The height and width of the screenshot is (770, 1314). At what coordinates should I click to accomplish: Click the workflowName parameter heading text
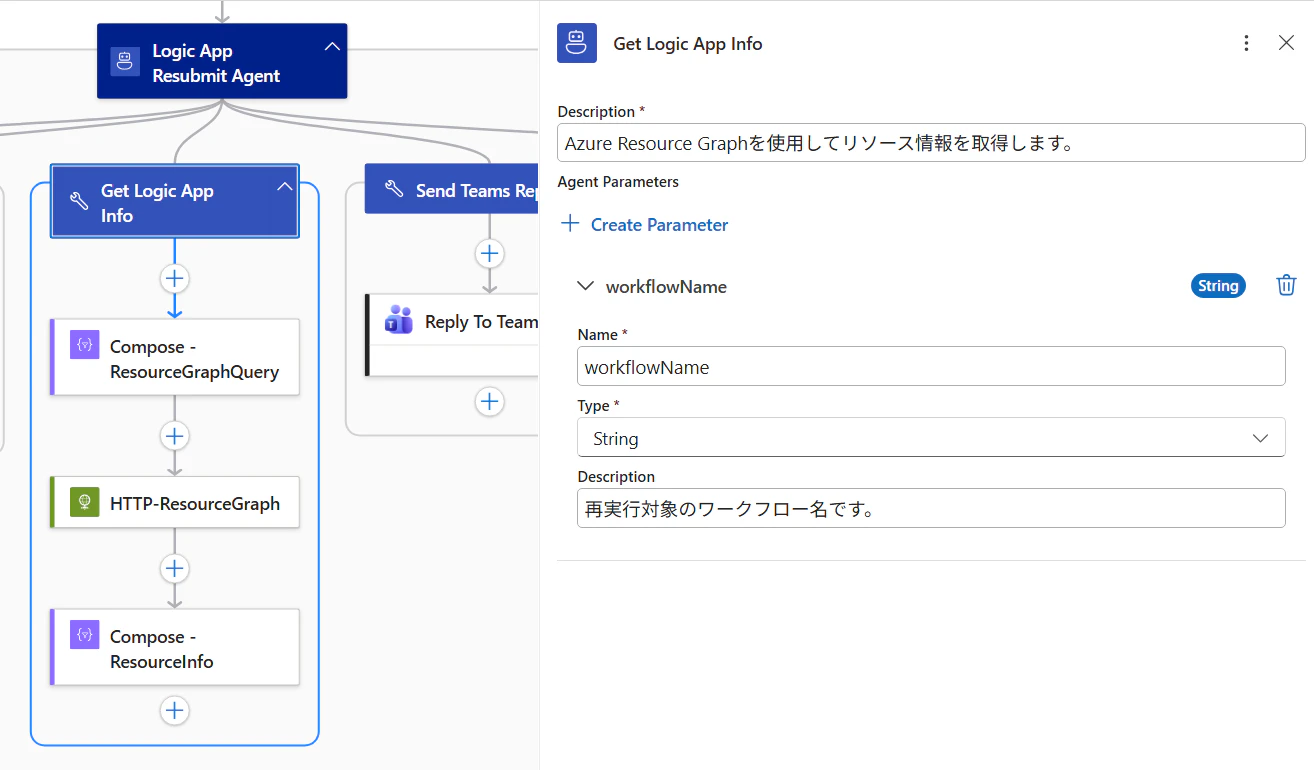666,287
